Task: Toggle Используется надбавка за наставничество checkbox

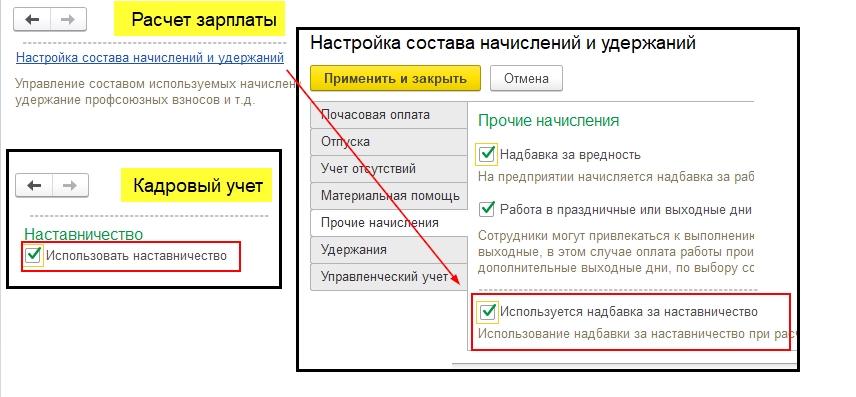Action: pos(487,312)
